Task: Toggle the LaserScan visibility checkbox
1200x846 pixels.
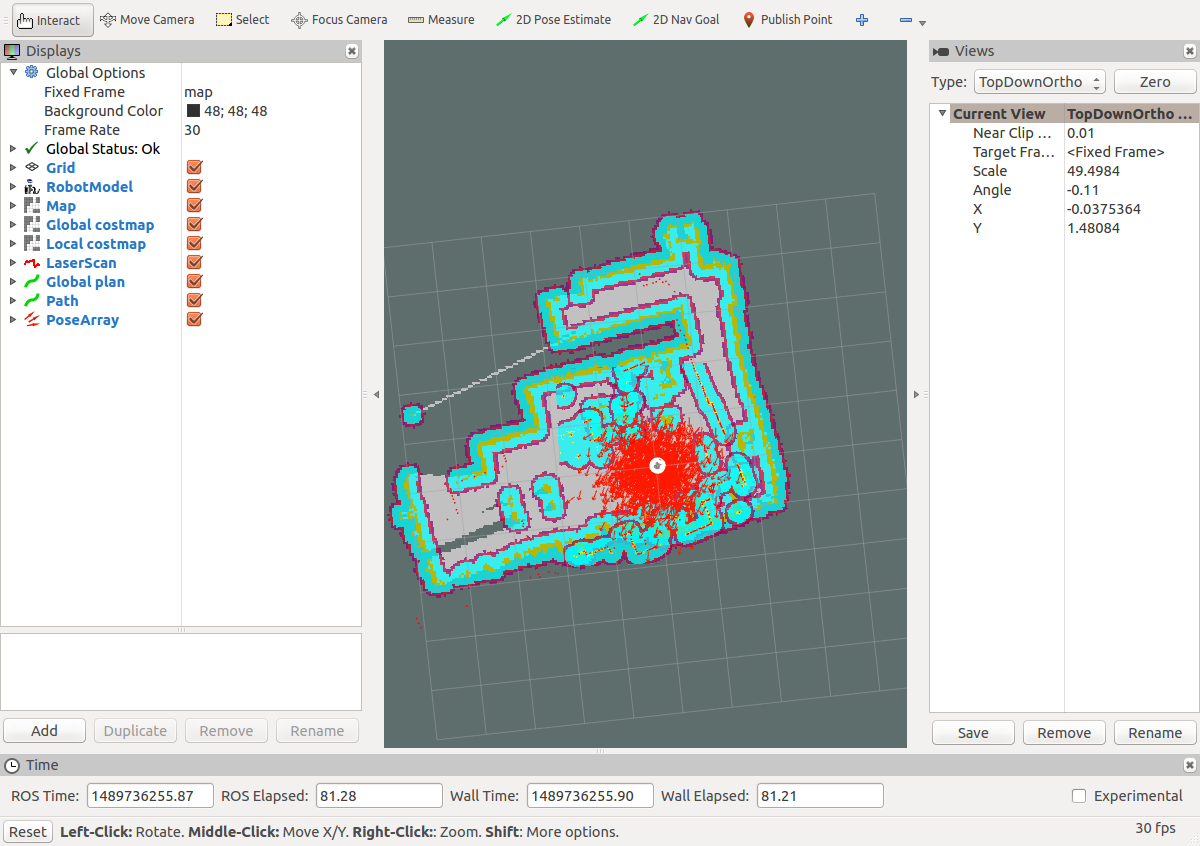Action: [194, 262]
